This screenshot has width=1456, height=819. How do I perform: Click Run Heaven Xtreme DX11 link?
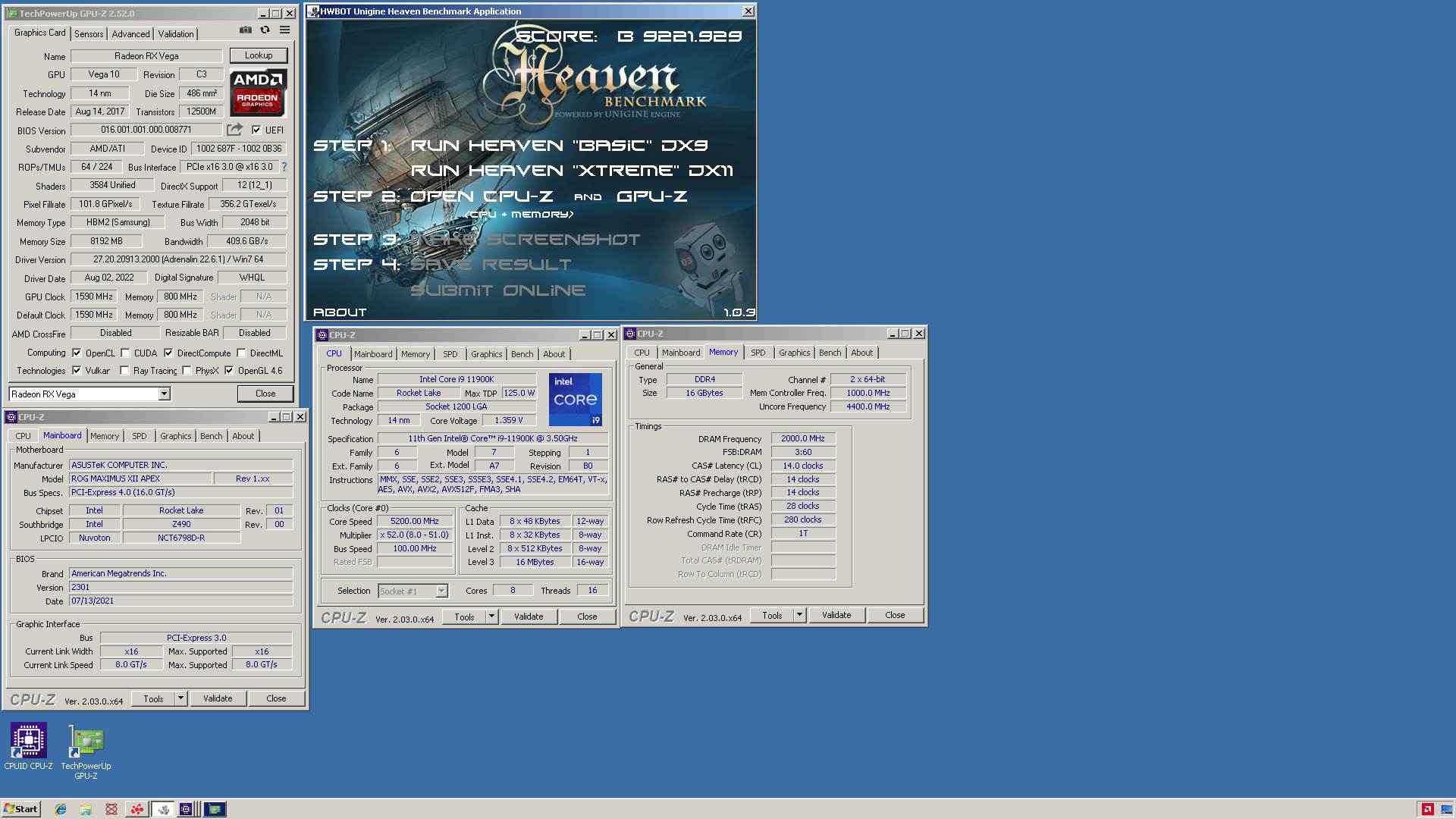click(x=573, y=171)
